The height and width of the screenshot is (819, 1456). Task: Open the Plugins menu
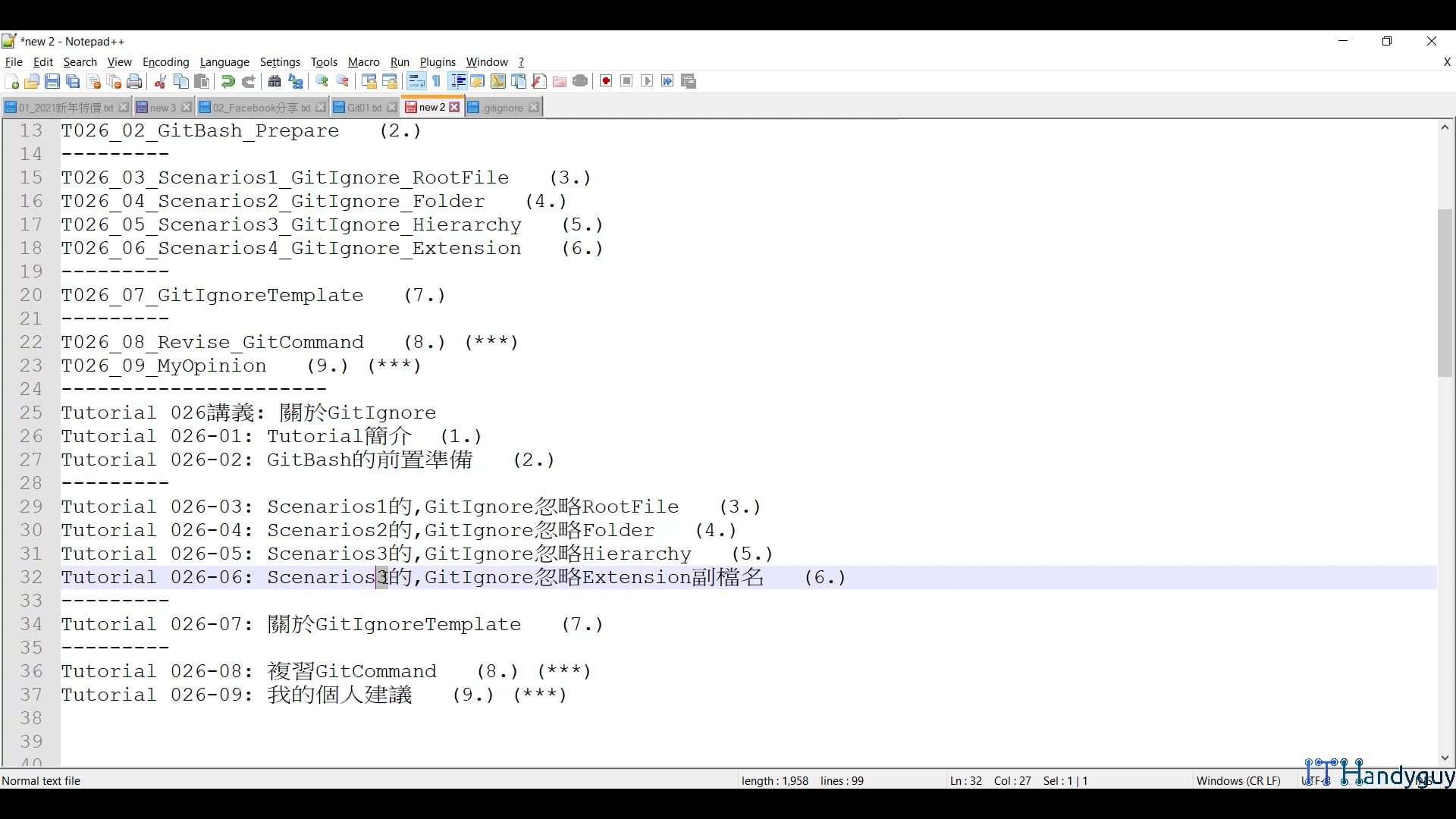(x=438, y=62)
